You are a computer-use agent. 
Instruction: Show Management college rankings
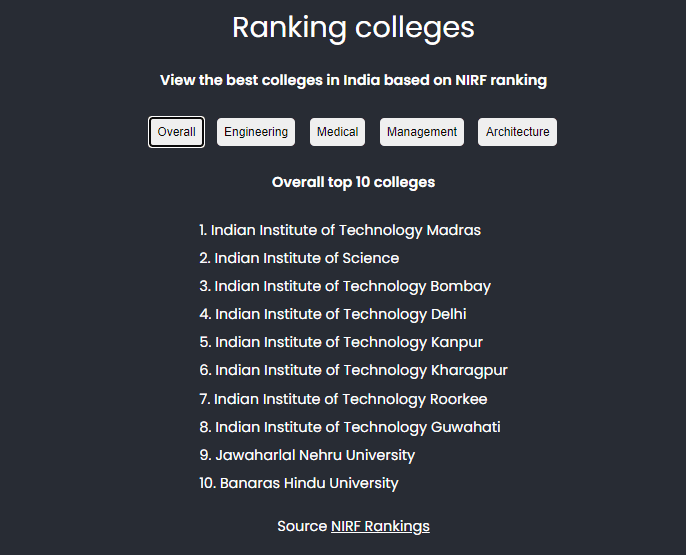[x=422, y=132]
